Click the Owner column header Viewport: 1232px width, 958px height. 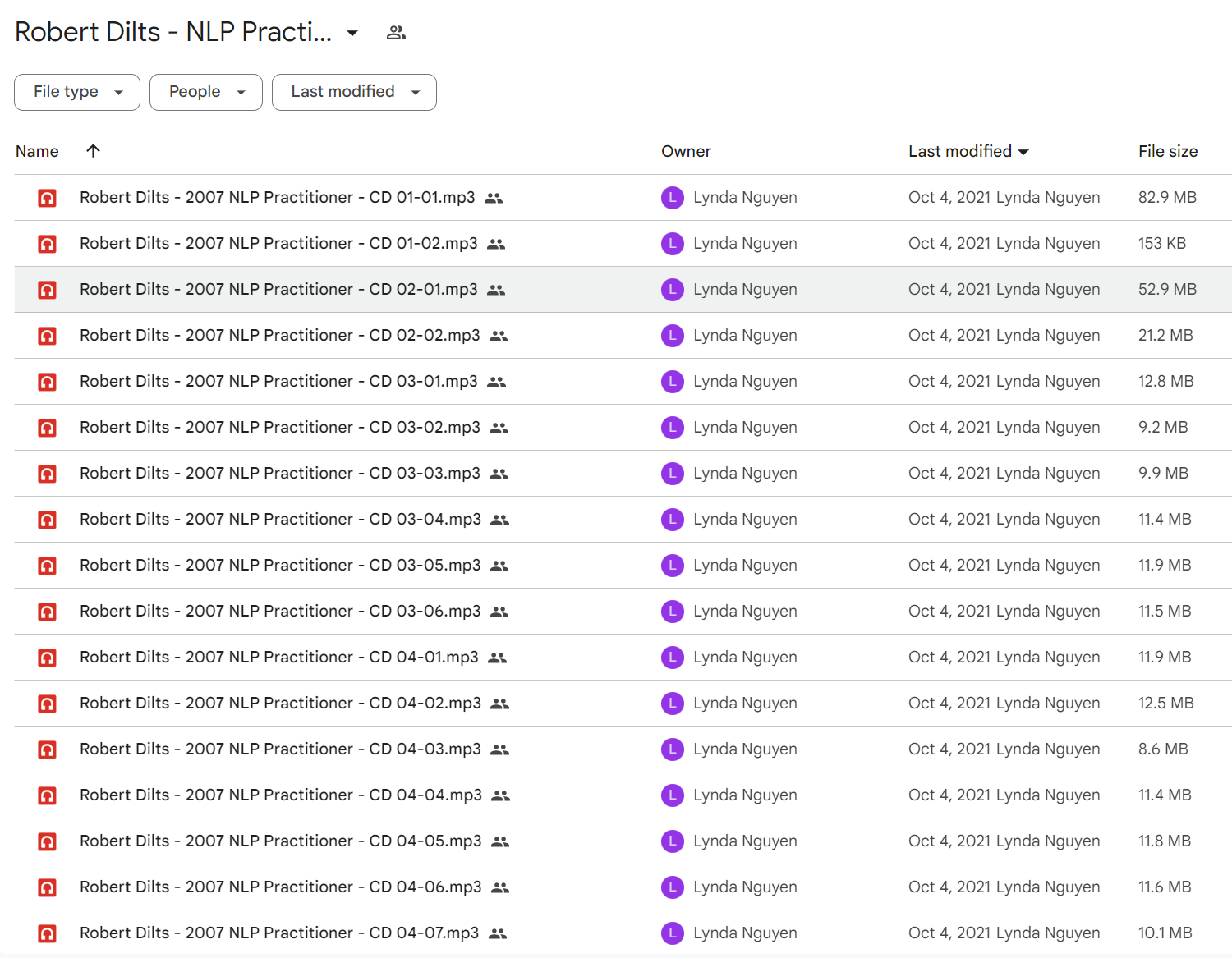(686, 151)
